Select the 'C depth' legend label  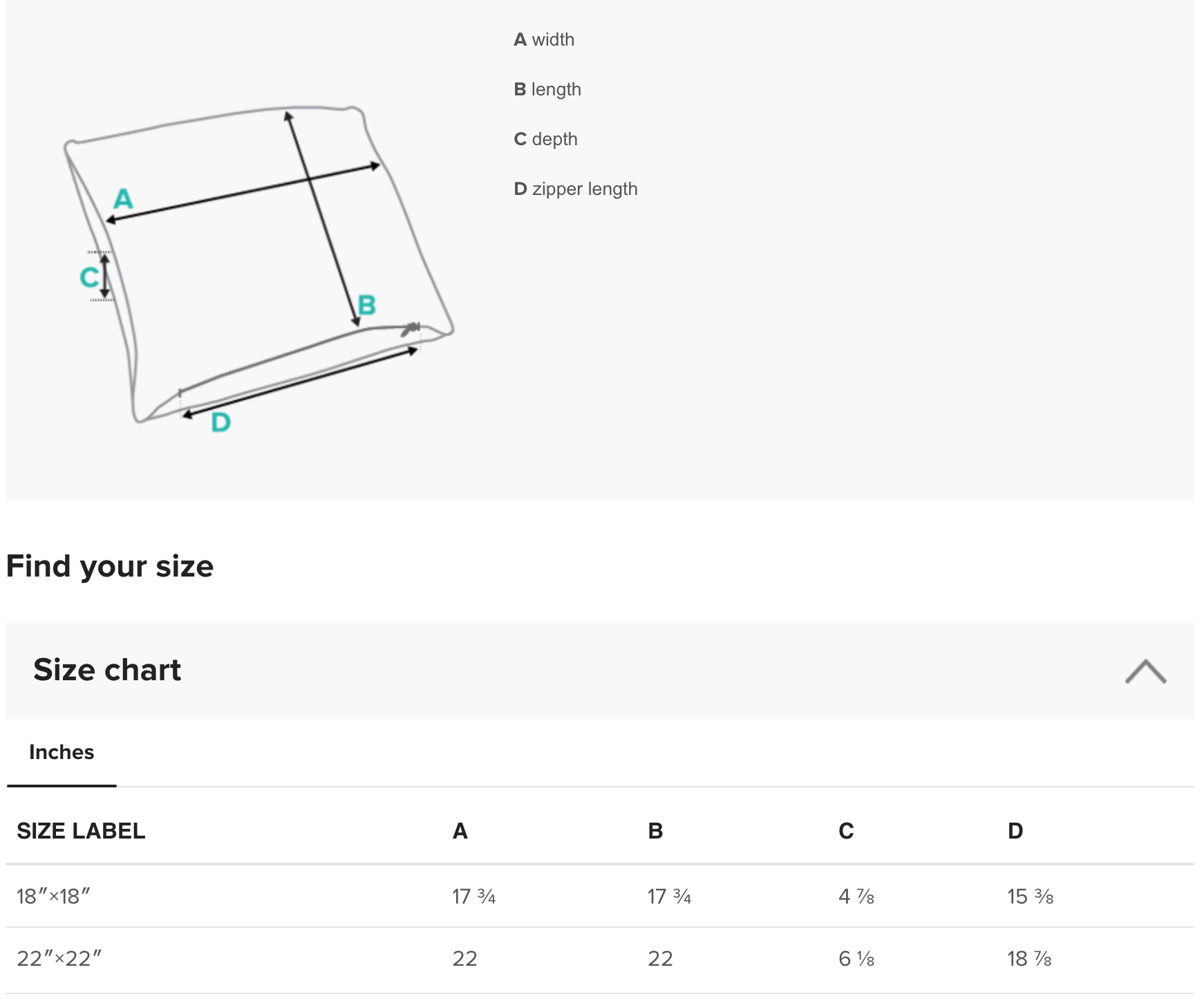(x=545, y=139)
